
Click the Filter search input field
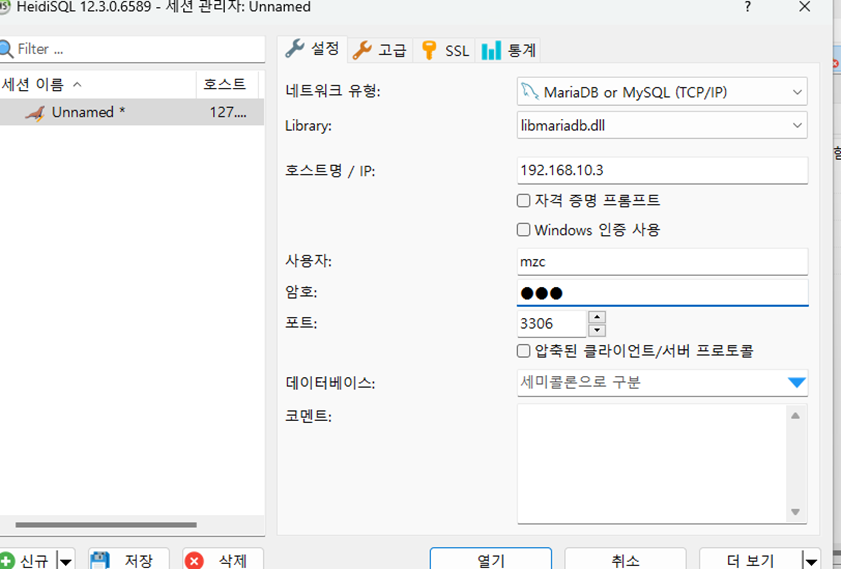pyautogui.click(x=132, y=49)
